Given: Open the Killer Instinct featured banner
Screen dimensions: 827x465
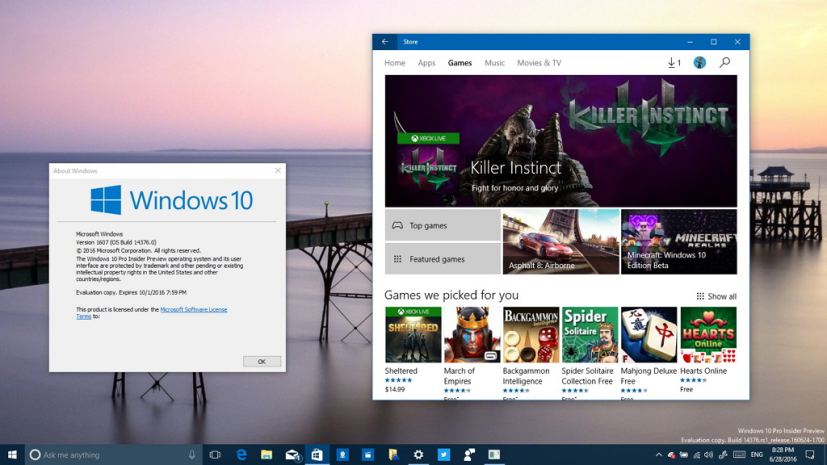Looking at the screenshot, I should click(x=561, y=141).
